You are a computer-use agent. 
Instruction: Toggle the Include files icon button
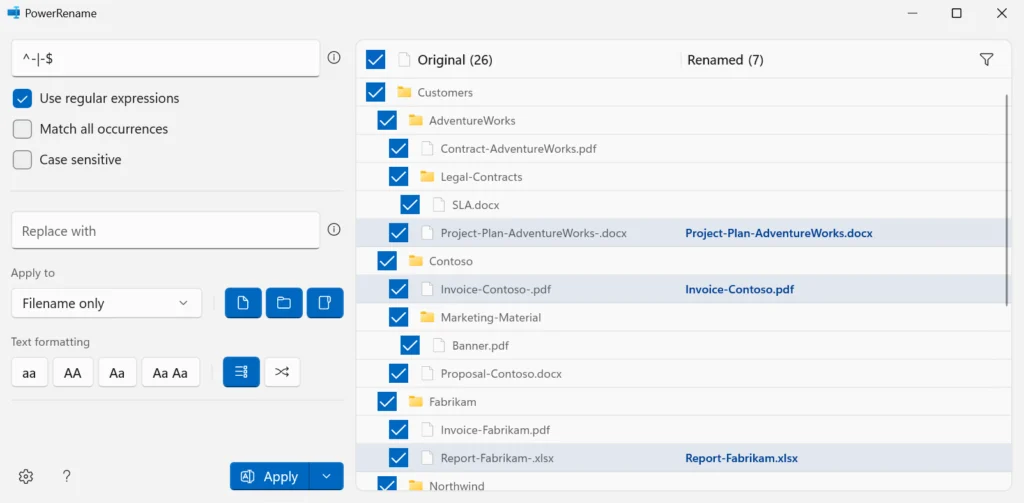pos(243,303)
